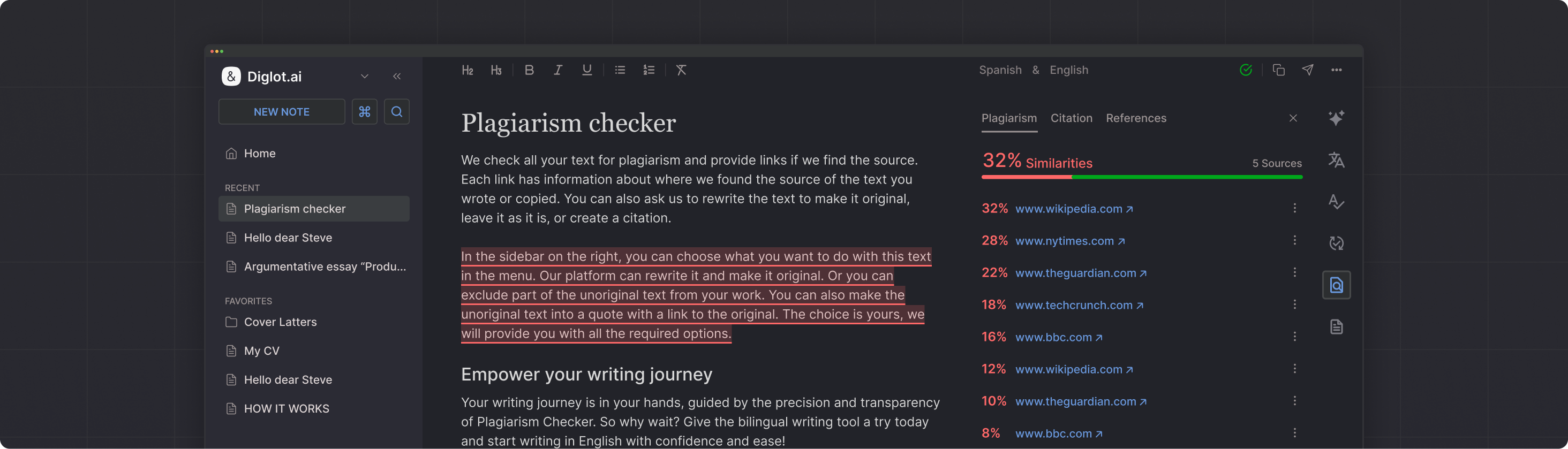
Task: Select the plagiarism document search icon
Action: pos(1337,284)
